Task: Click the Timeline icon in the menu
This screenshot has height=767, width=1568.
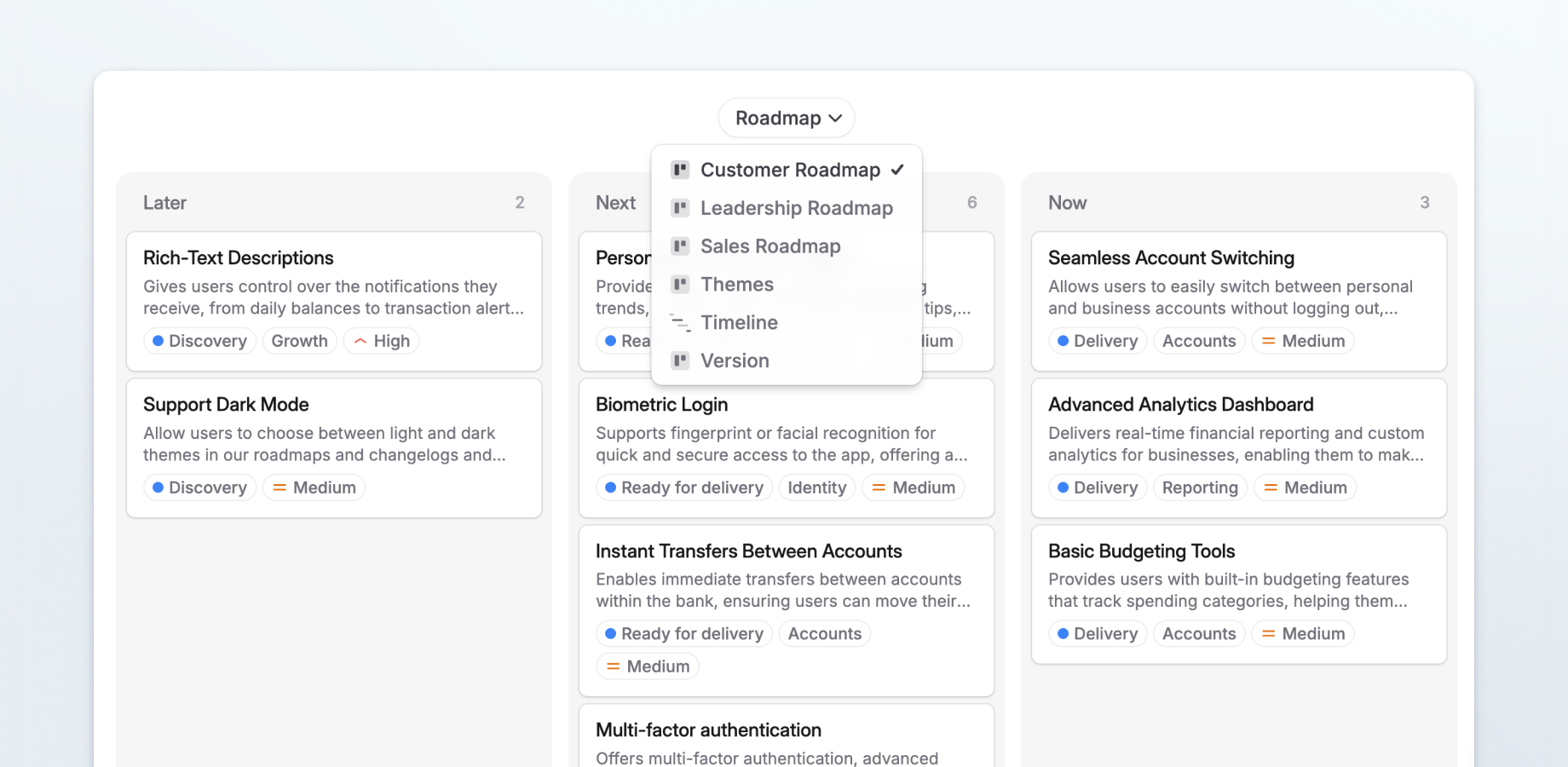Action: pos(680,322)
